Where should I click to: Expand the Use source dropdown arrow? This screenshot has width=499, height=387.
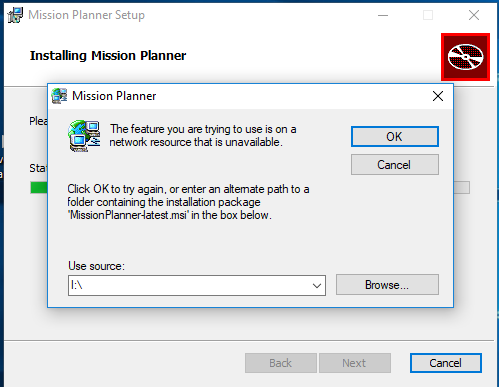[317, 285]
